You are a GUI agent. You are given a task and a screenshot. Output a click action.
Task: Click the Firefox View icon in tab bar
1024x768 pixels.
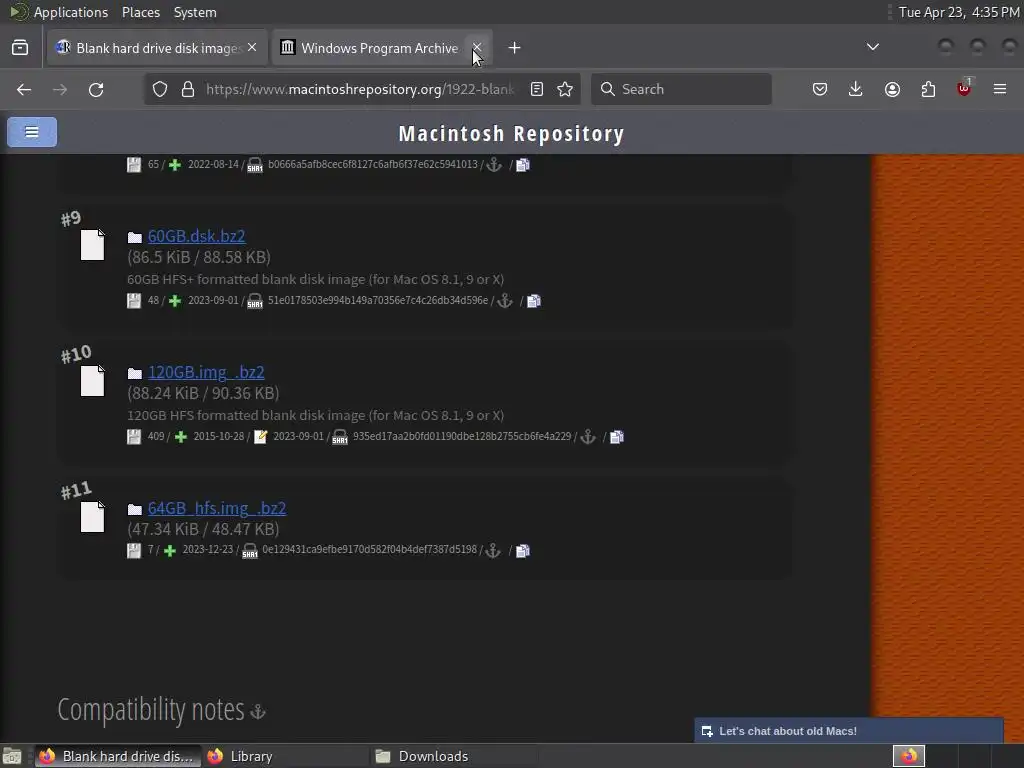pyautogui.click(x=20, y=48)
